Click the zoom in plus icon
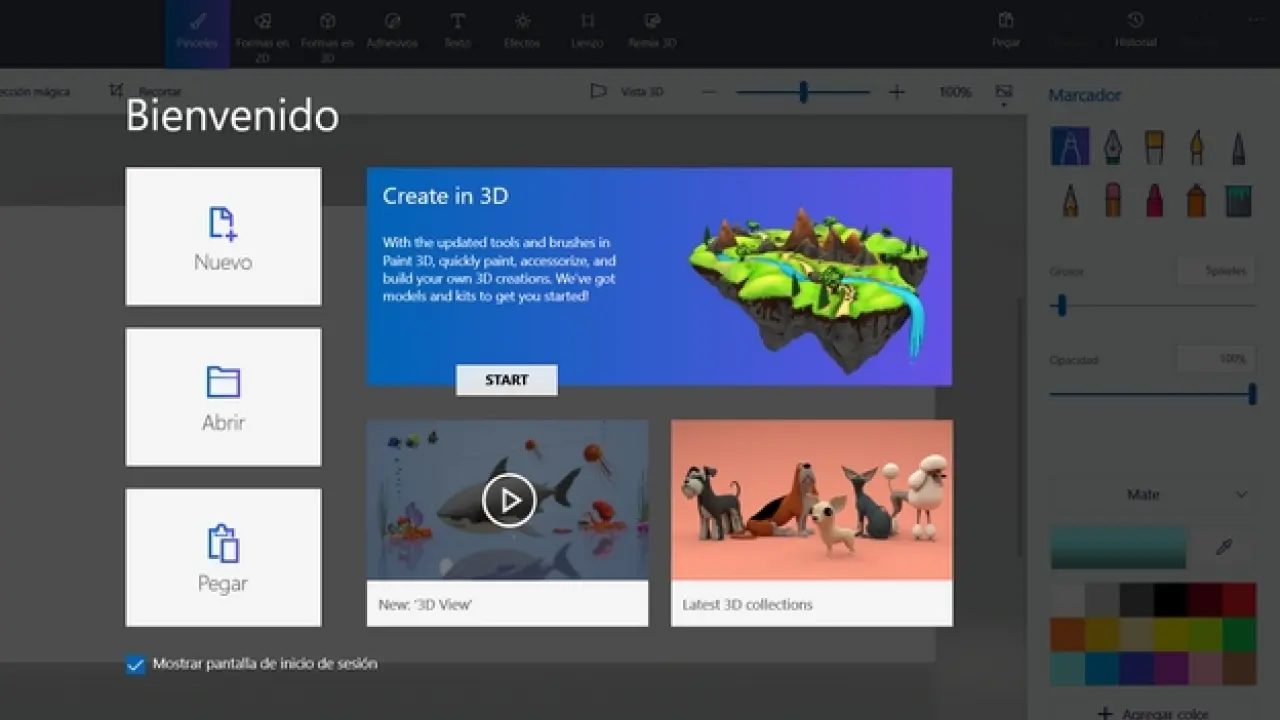The image size is (1280, 720). click(x=896, y=92)
